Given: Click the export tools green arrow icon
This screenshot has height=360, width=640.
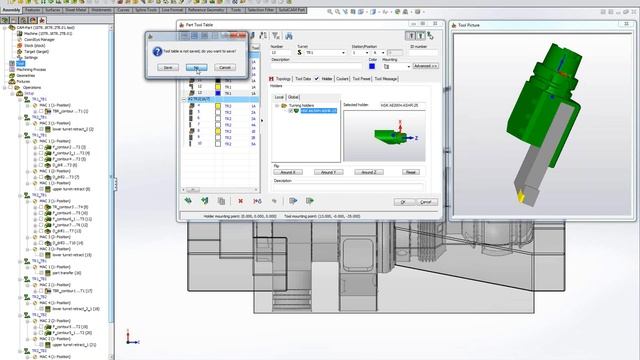Looking at the screenshot, I should 310,201.
